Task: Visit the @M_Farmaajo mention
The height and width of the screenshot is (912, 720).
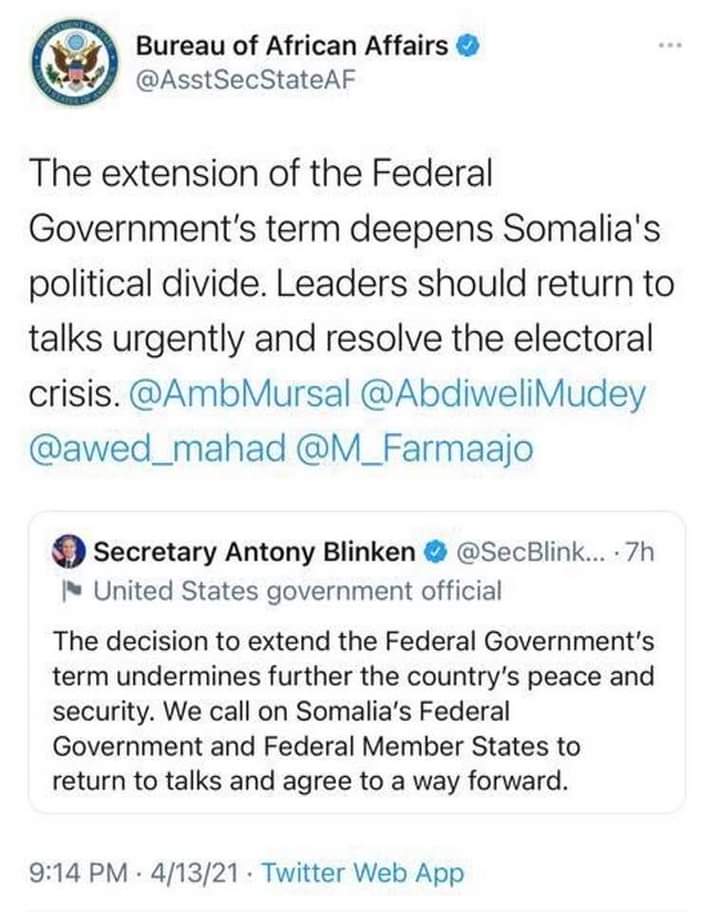Action: tap(415, 450)
